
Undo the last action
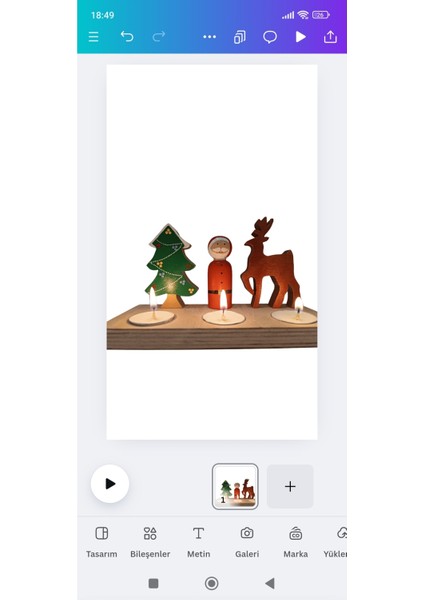click(127, 37)
